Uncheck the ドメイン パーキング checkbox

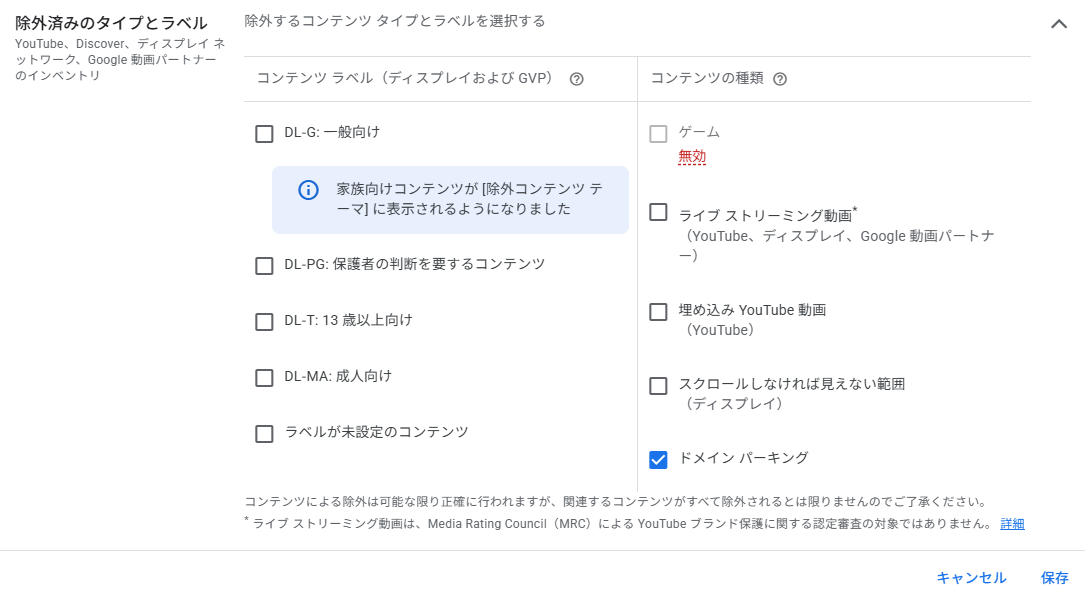click(x=658, y=460)
